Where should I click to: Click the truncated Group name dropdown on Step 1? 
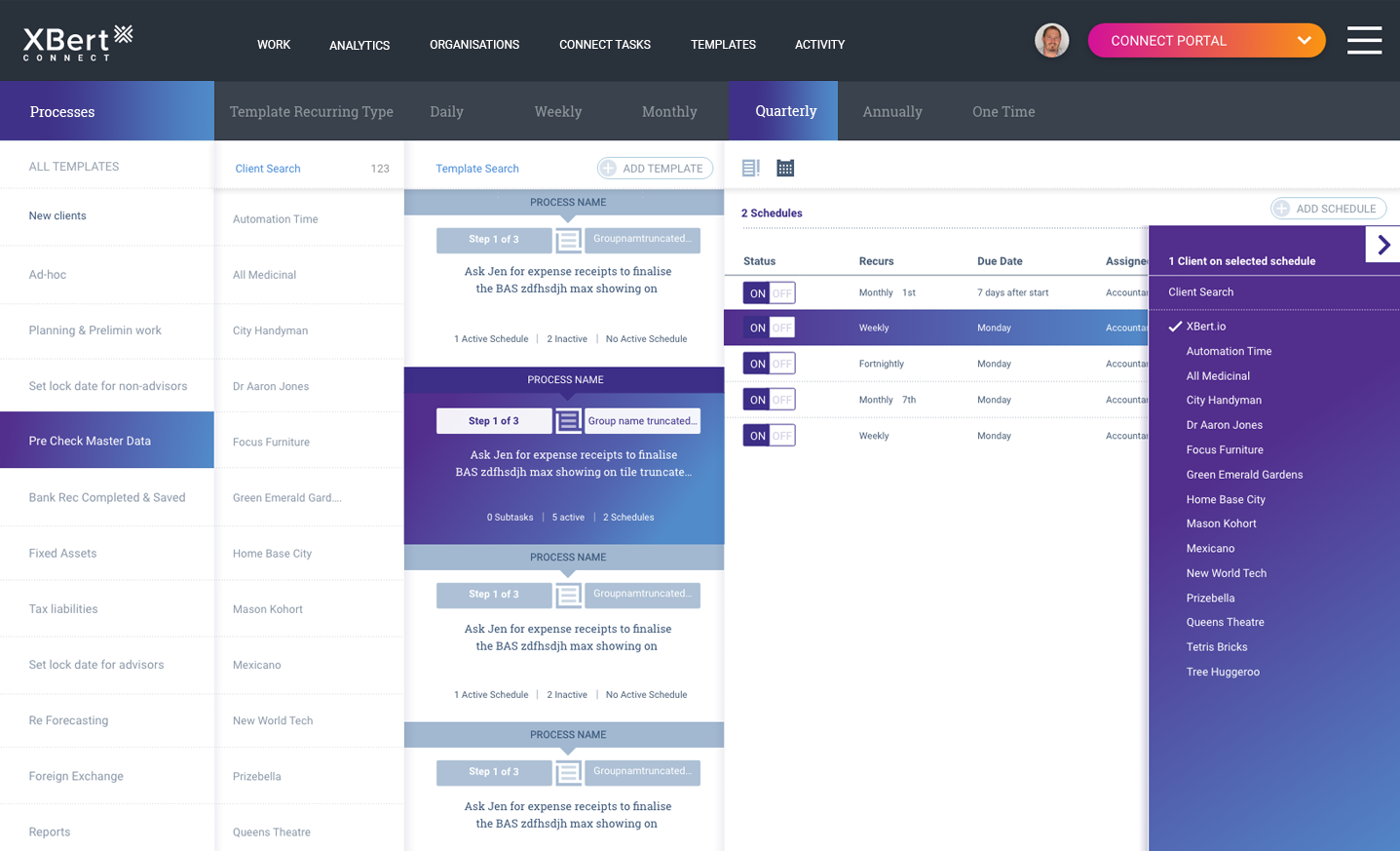[x=642, y=420]
